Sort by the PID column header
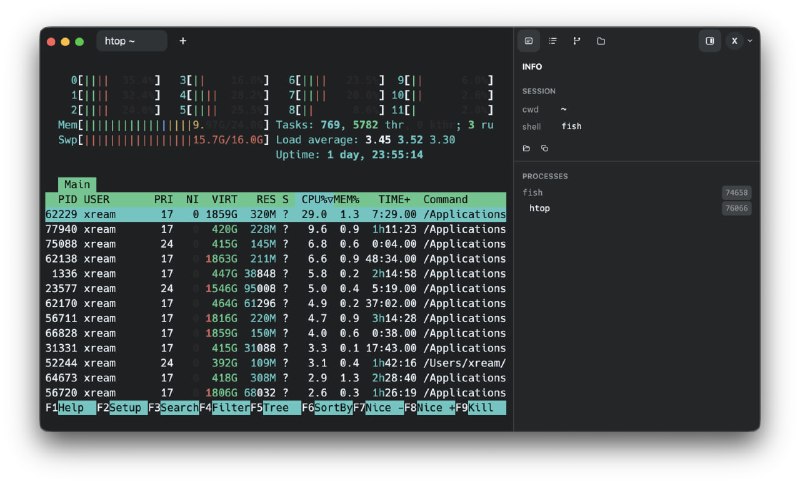Screen dimensions: 800x484 tap(67, 199)
